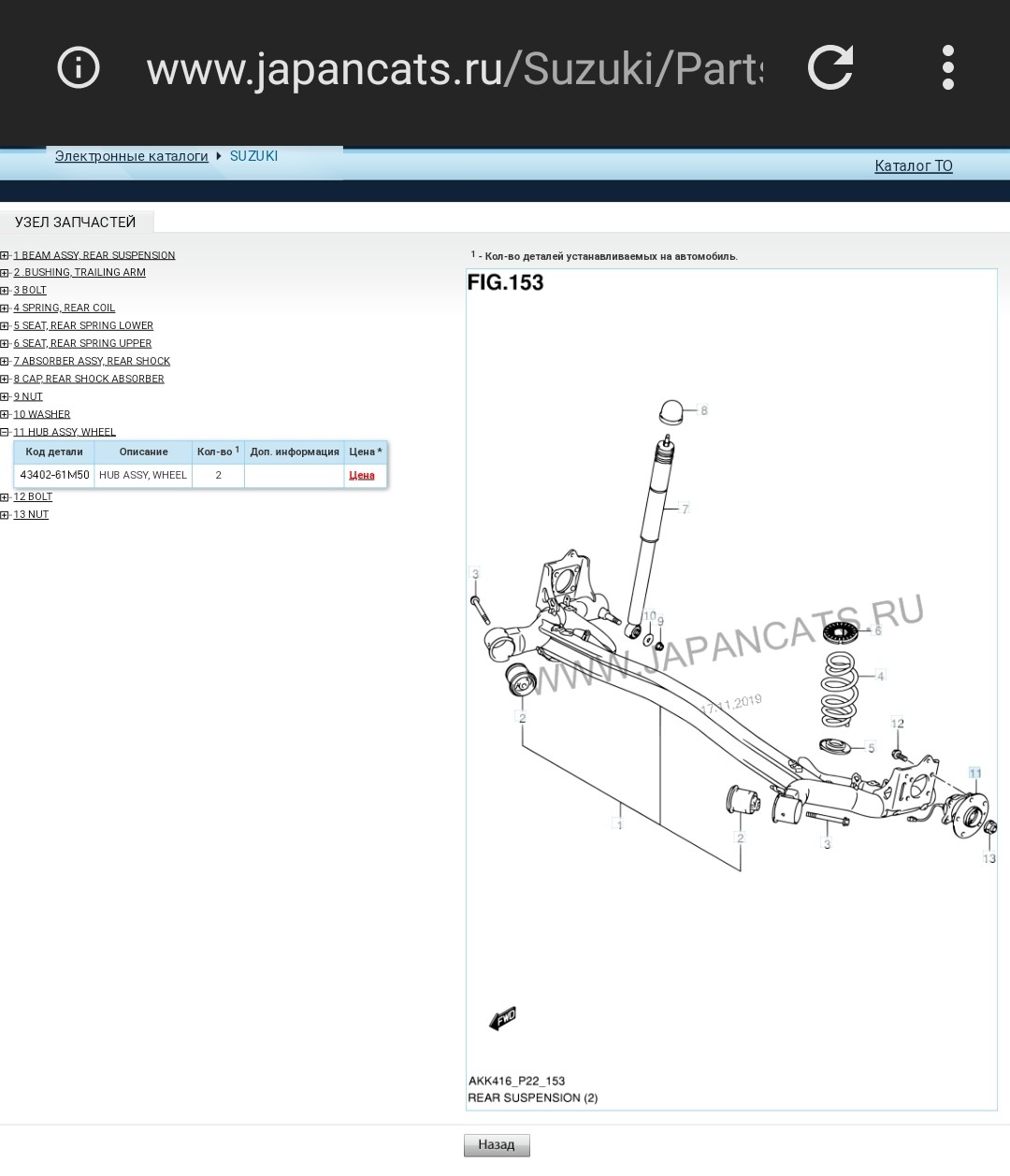This screenshot has height=1176, width=1010.
Task: Open the Электронные каталоги breadcrumb link
Action: click(x=131, y=156)
